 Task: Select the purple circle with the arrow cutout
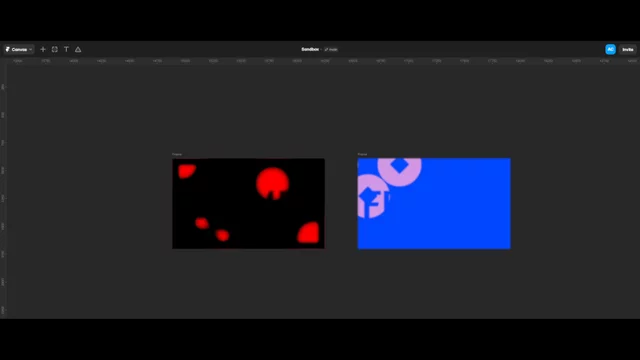pyautogui.click(x=373, y=196)
